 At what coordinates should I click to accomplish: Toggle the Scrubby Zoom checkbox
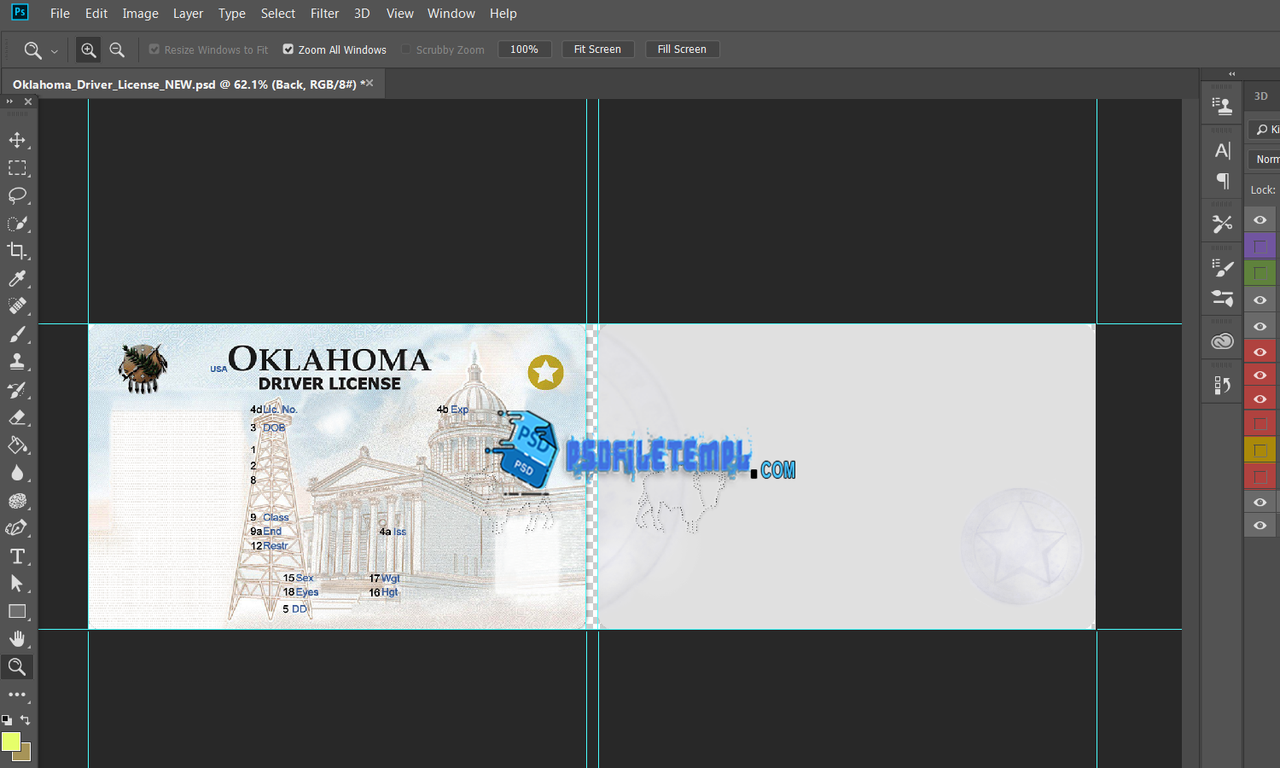[x=406, y=49]
